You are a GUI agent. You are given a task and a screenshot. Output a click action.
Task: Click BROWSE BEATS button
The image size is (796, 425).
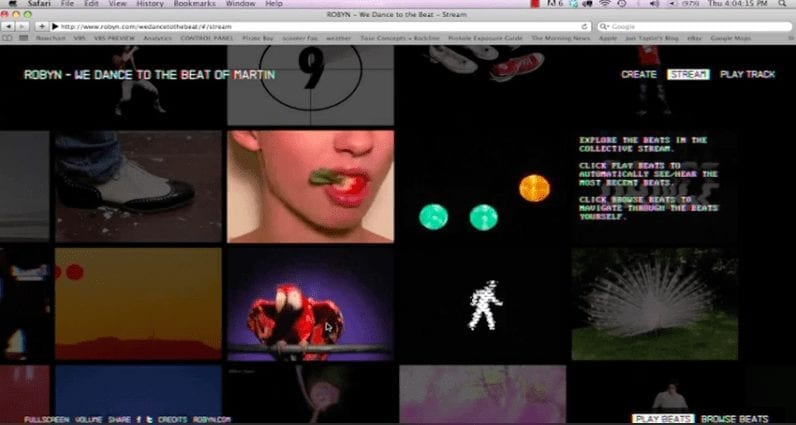pyautogui.click(x=735, y=419)
